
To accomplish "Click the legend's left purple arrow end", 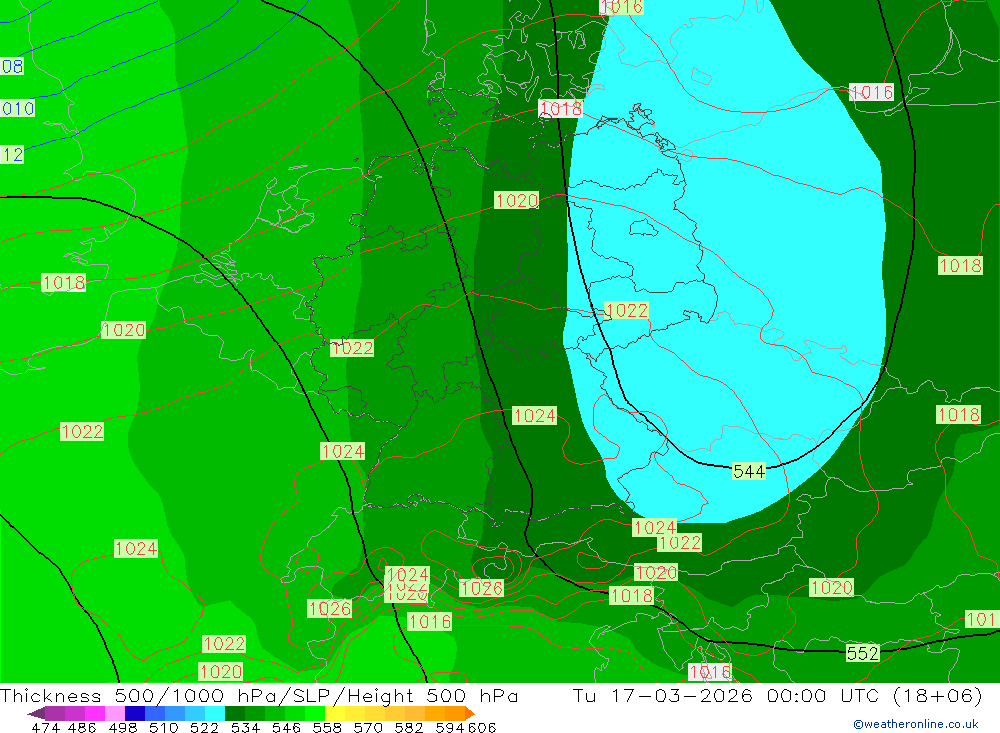I will pos(36,713).
